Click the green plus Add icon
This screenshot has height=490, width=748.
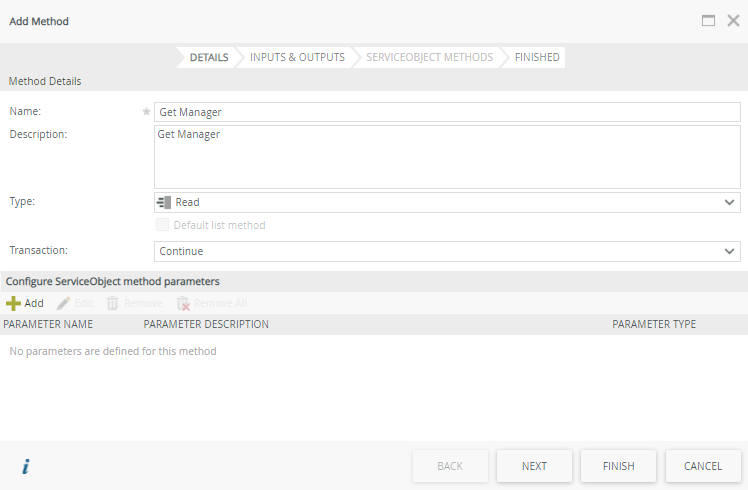[x=14, y=303]
